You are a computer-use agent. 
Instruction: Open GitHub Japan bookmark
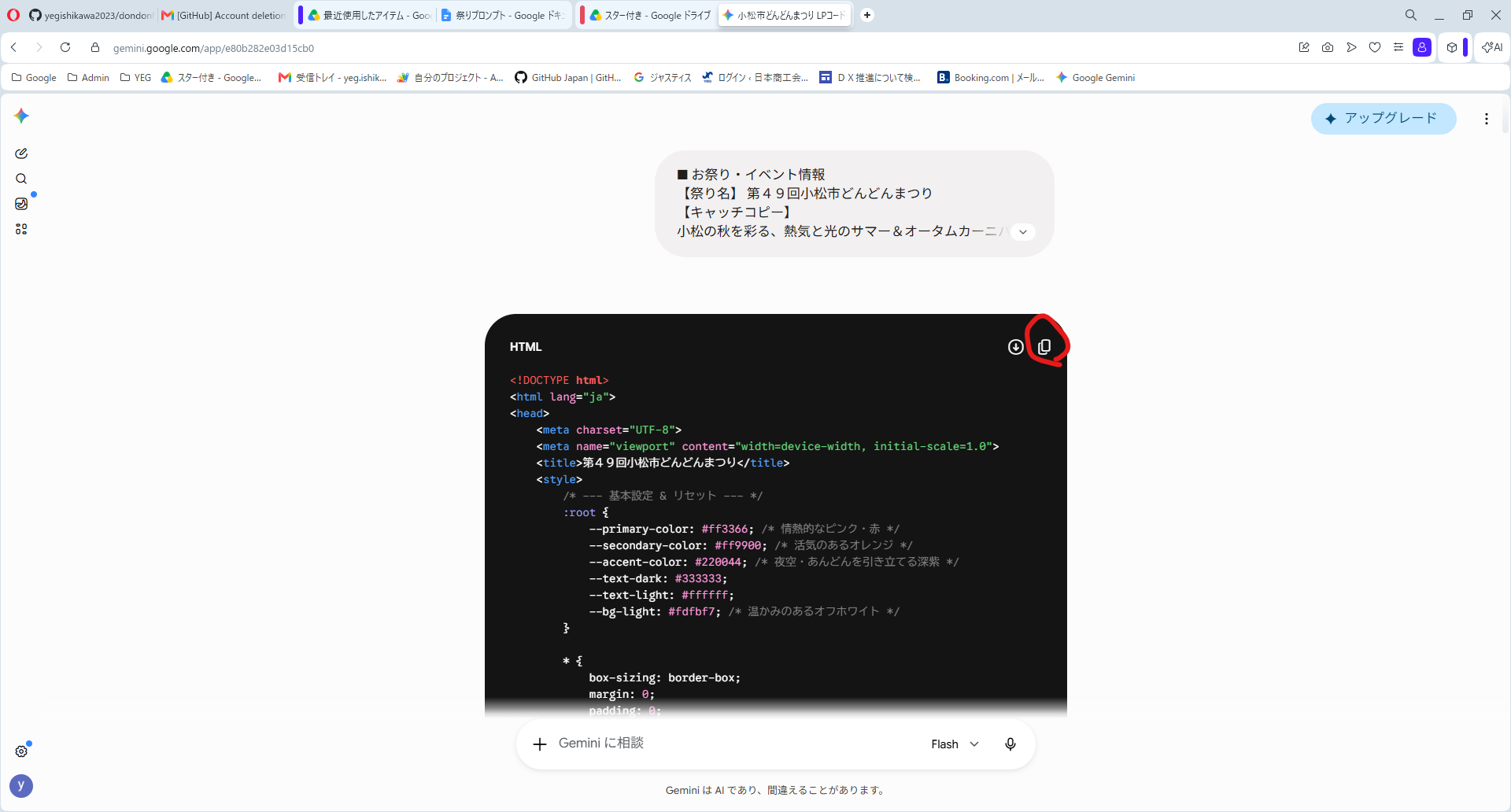568,77
